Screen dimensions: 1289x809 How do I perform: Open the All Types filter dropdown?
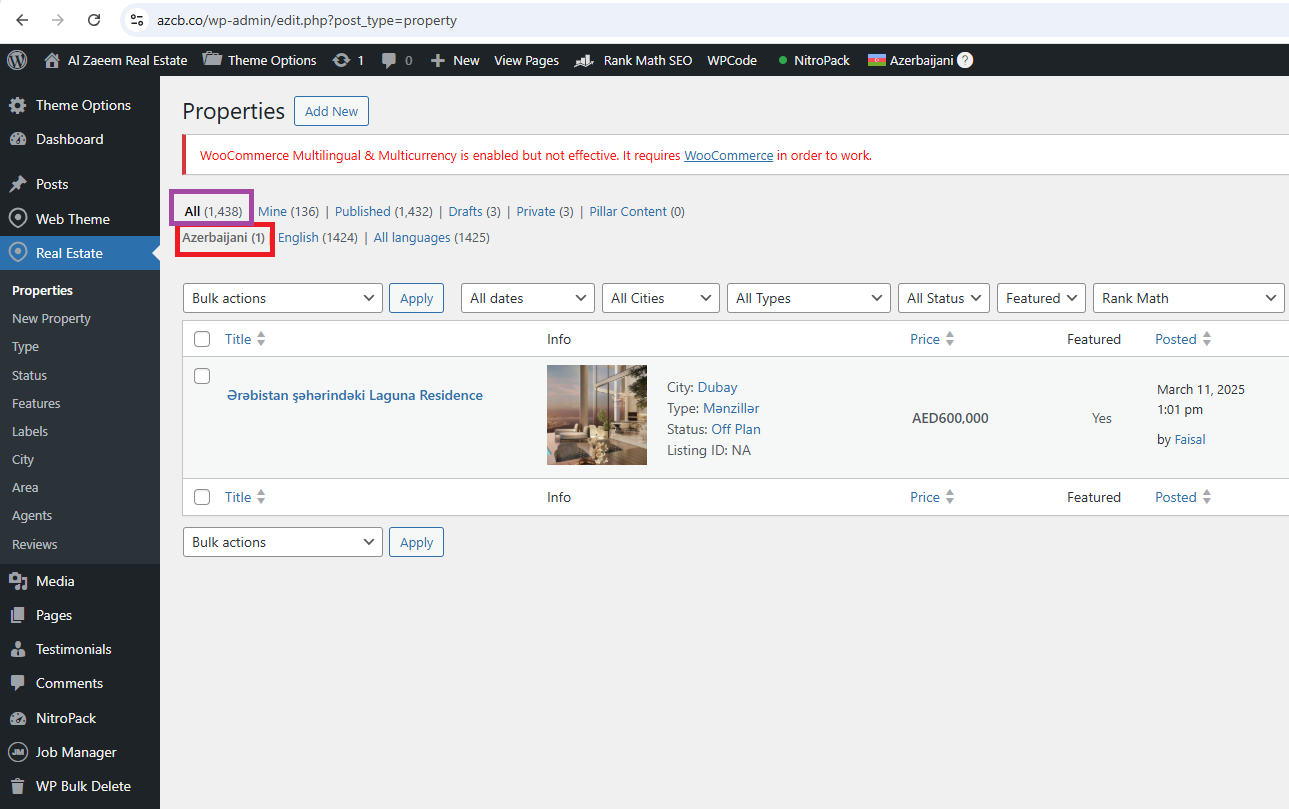click(x=808, y=298)
